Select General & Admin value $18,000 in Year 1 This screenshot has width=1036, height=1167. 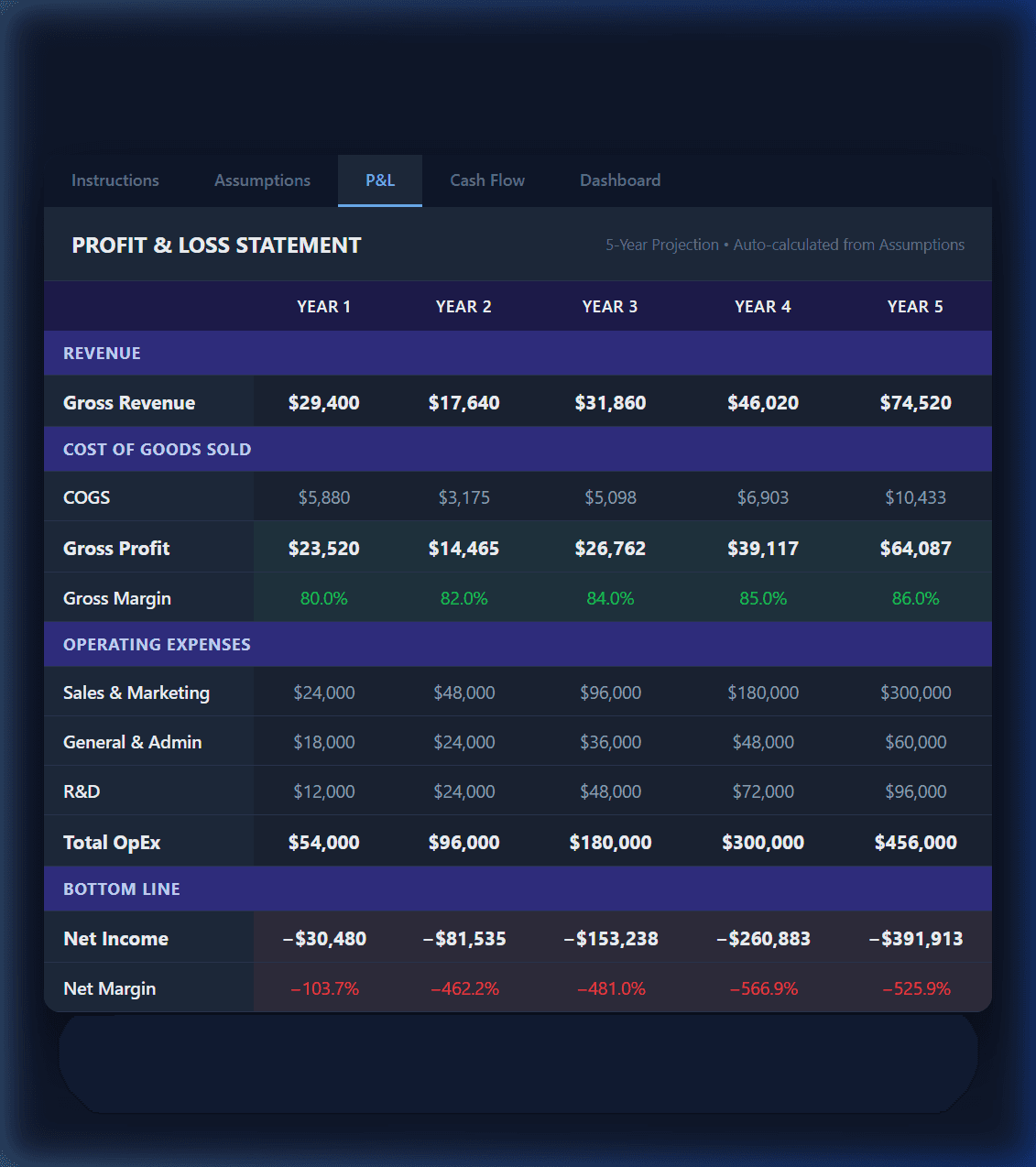click(324, 741)
